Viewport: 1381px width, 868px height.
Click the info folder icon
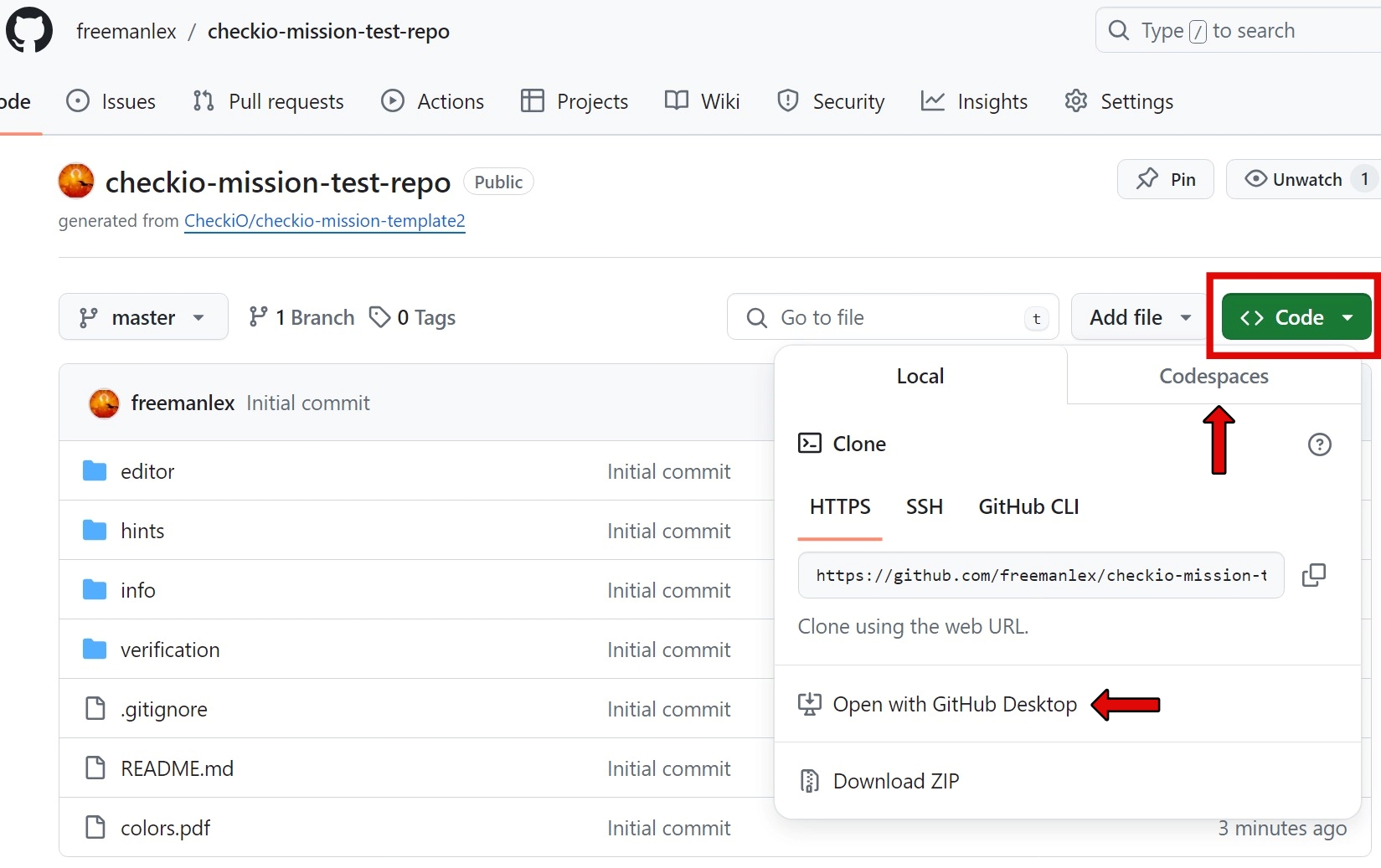coord(95,589)
